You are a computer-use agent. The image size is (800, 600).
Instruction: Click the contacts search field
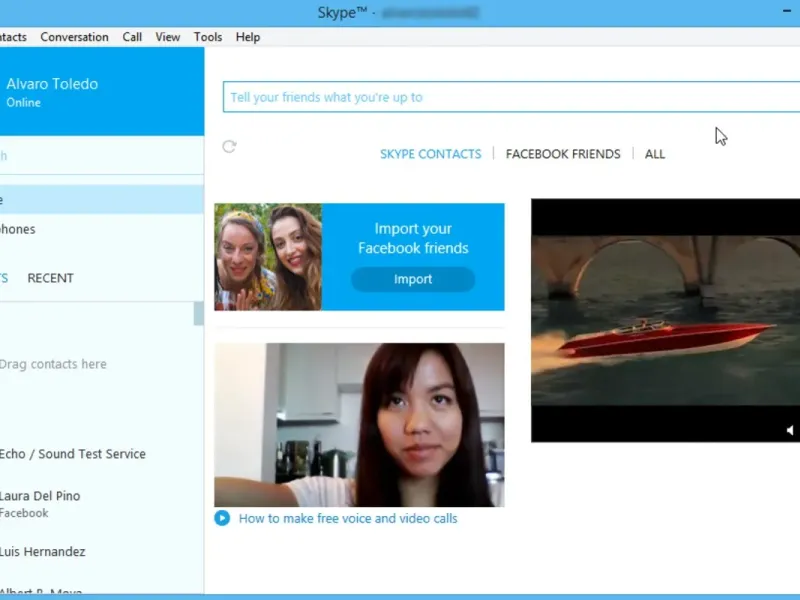[x=102, y=156]
